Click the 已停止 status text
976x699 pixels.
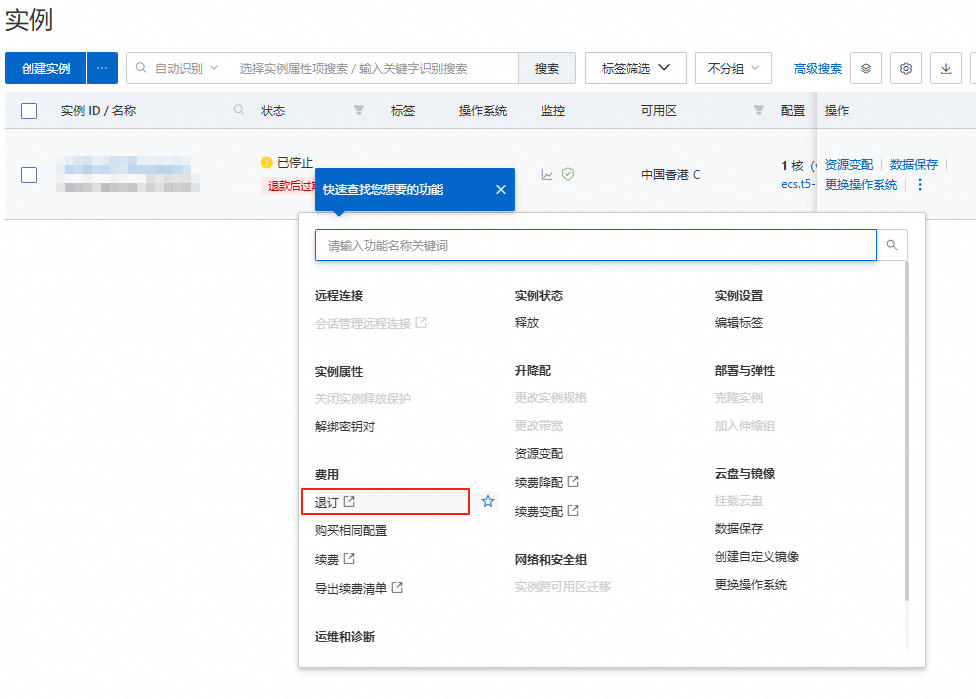click(294, 162)
